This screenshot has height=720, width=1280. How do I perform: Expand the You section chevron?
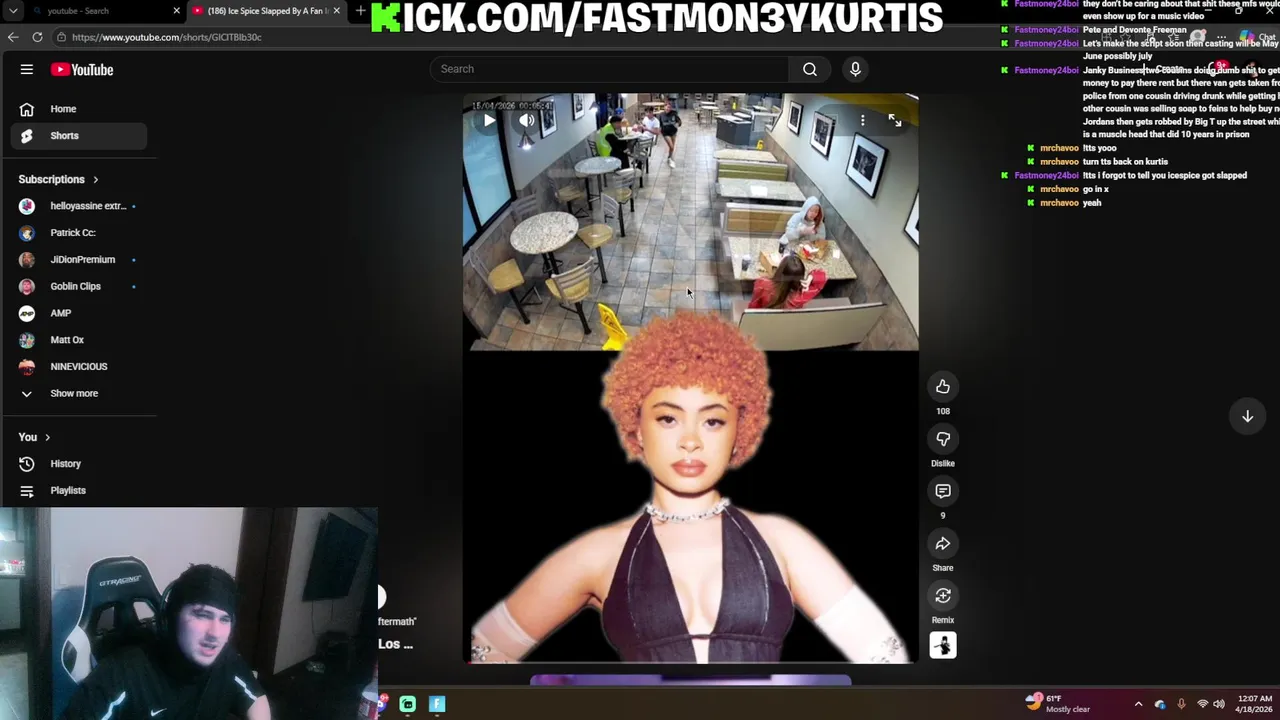(47, 437)
